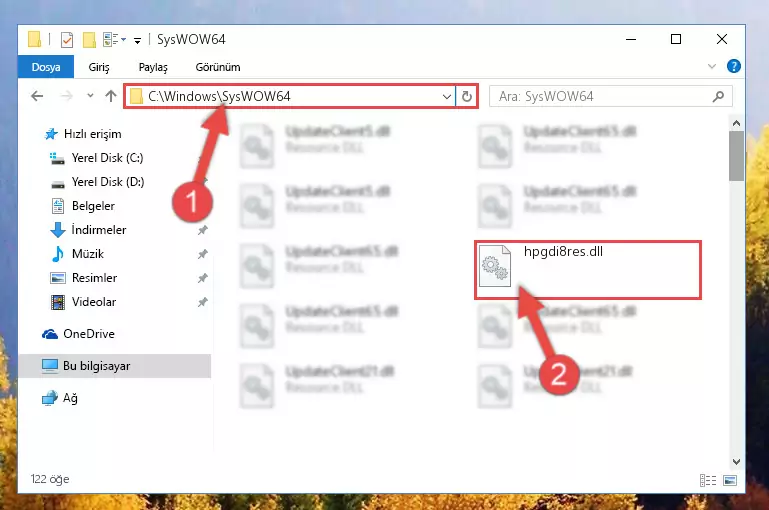The image size is (769, 510).
Task: Click the pin icon next to İndirmeler
Action: click(202, 230)
